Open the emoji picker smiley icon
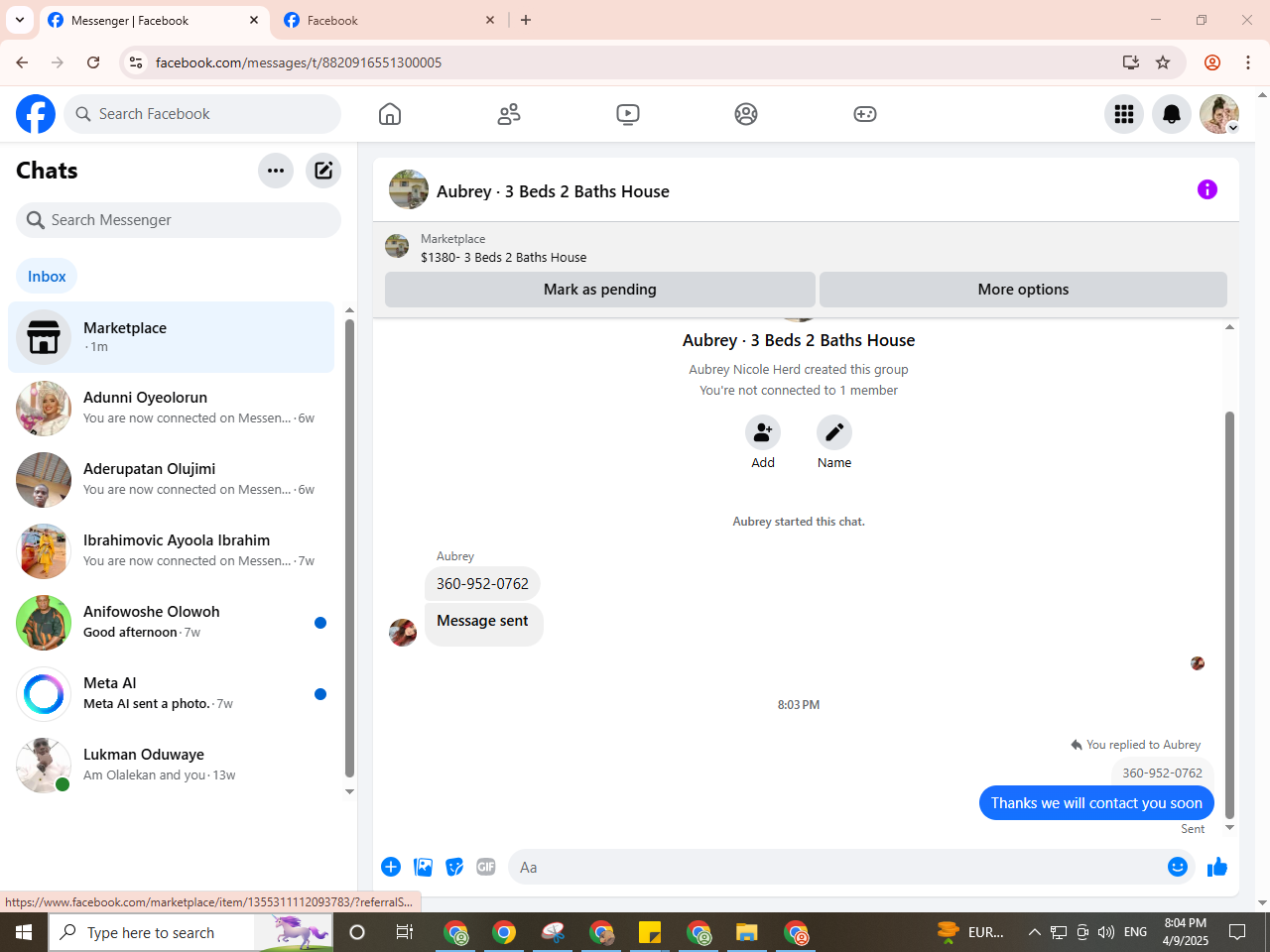 tap(1178, 867)
